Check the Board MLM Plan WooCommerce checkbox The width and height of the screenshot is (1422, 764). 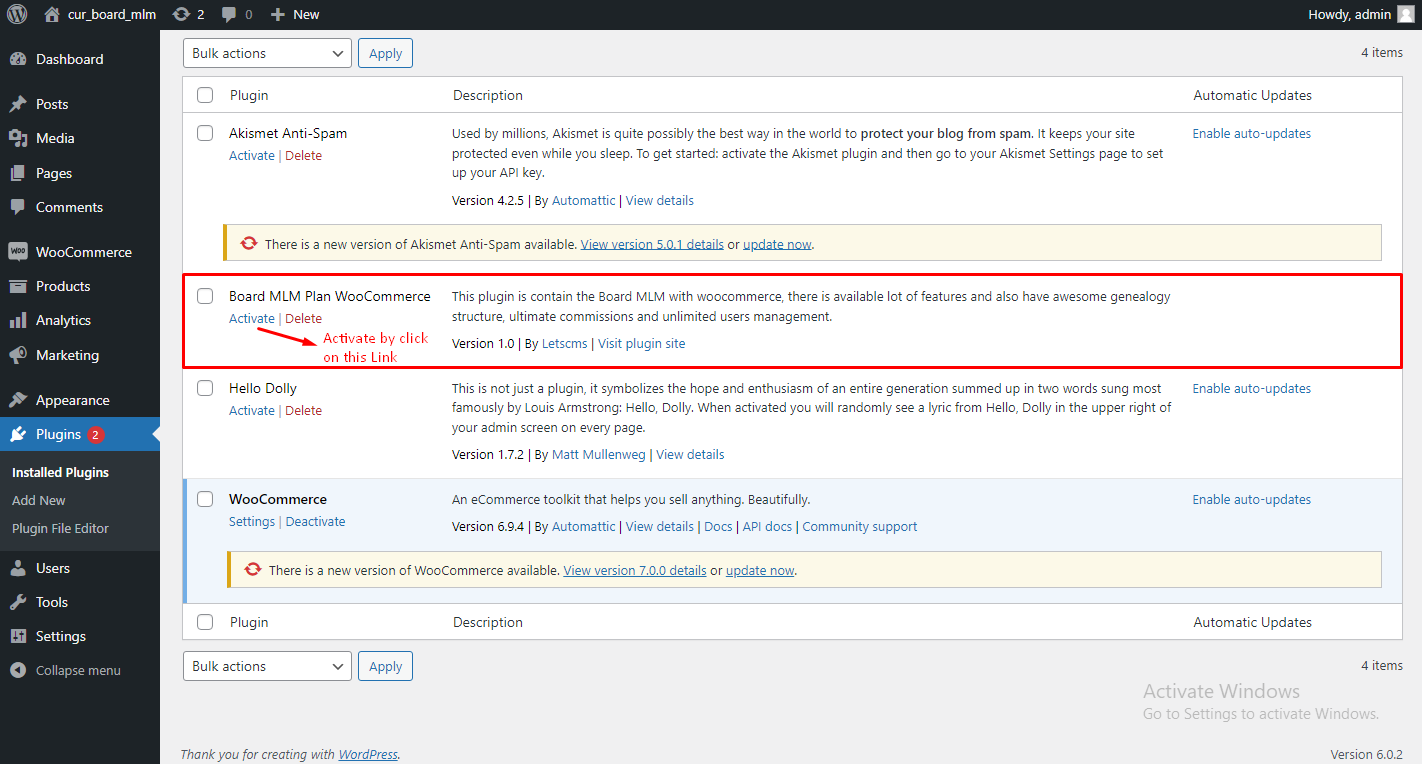[x=205, y=295]
